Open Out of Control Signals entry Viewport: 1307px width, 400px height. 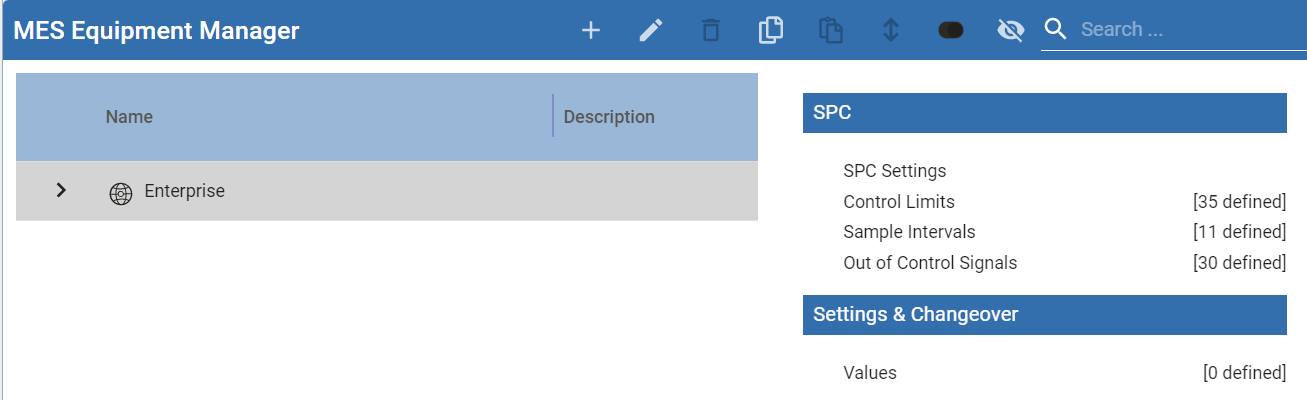(x=930, y=263)
